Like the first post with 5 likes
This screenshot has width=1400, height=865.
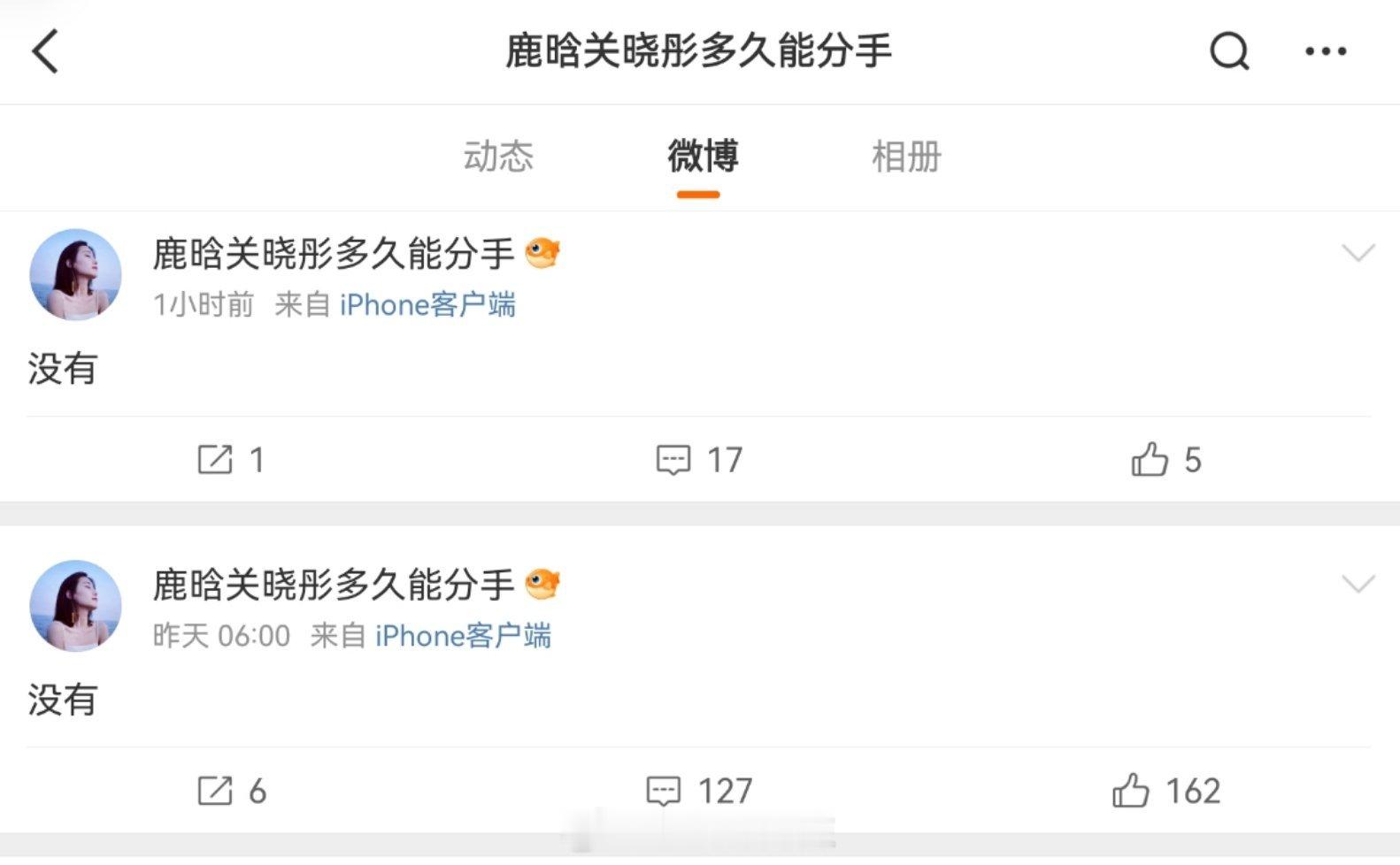(x=1165, y=460)
